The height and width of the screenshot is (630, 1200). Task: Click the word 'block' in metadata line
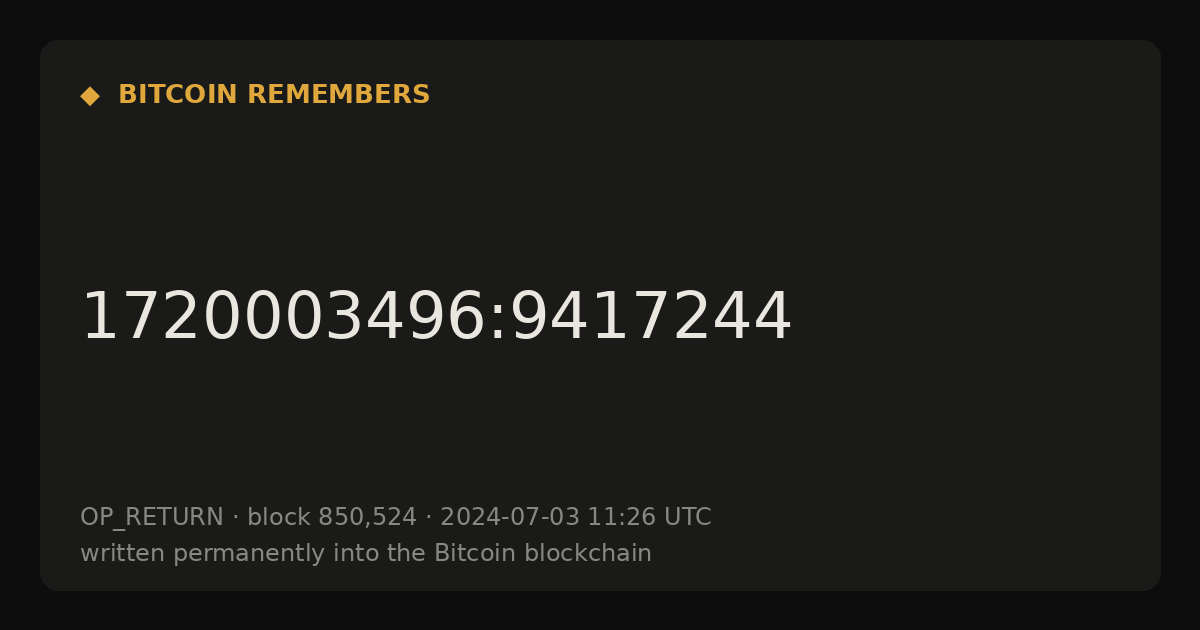[x=279, y=518]
